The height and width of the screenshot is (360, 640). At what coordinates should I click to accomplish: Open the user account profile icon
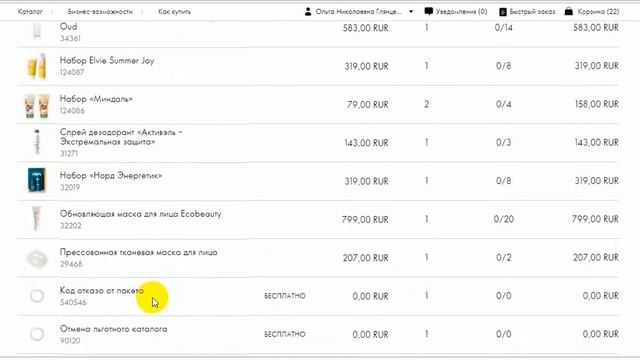[308, 12]
